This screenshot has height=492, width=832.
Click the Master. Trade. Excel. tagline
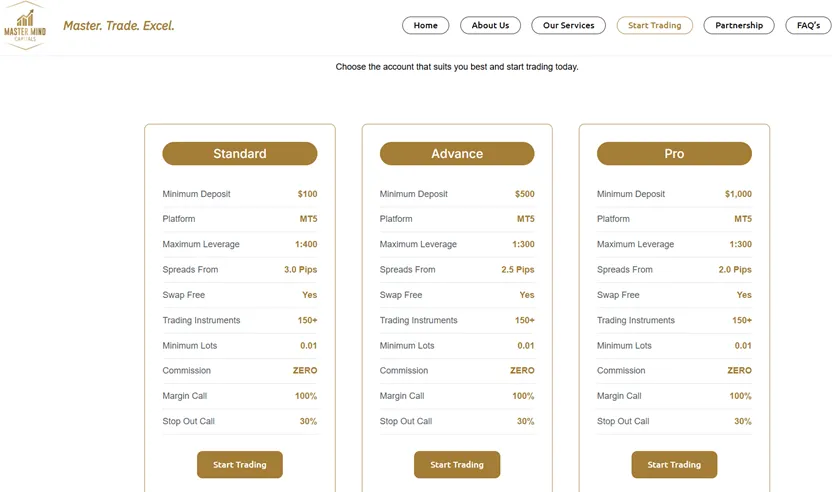pyautogui.click(x=119, y=25)
